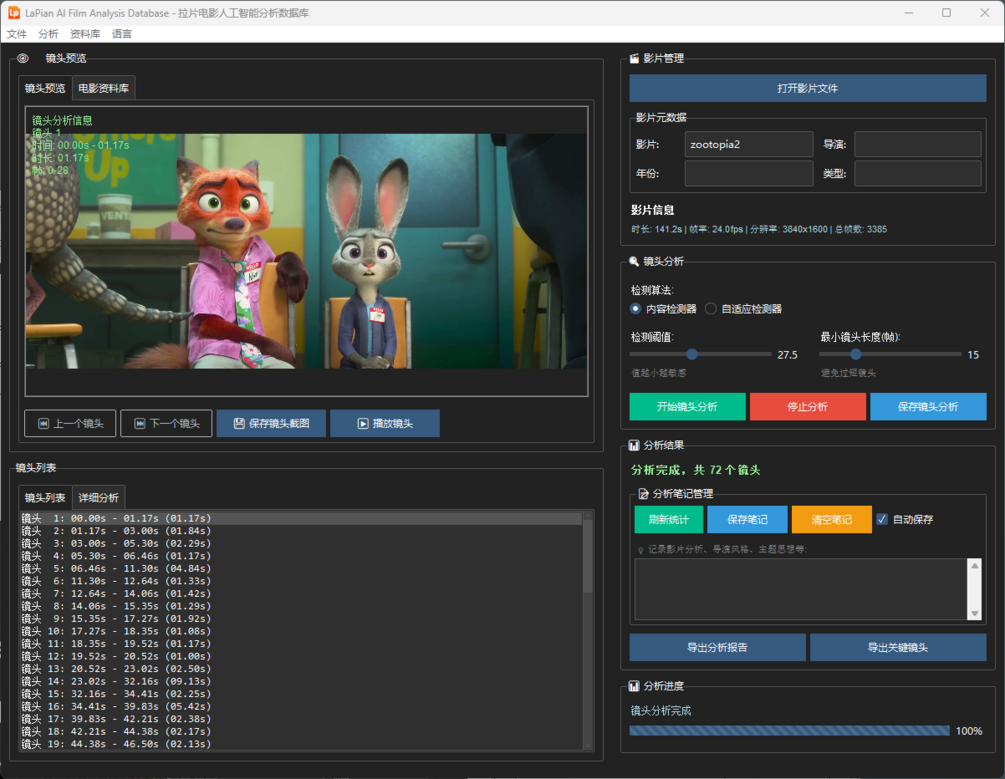Select row 镜头 7: 12.64s - 14.06s
Screen dimensions: 1005x779
coord(301,594)
